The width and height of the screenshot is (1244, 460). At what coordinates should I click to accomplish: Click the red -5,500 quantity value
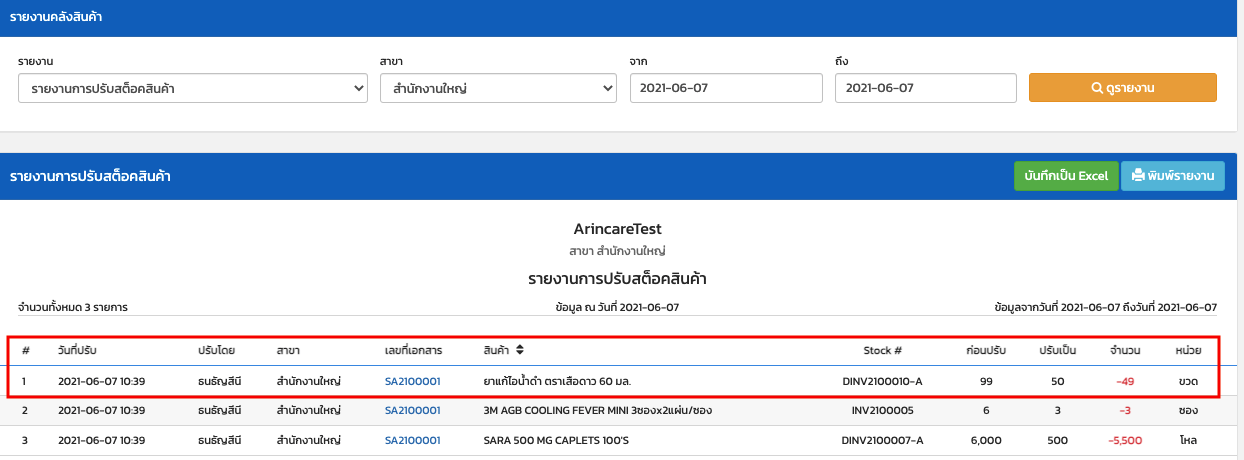pos(1125,440)
